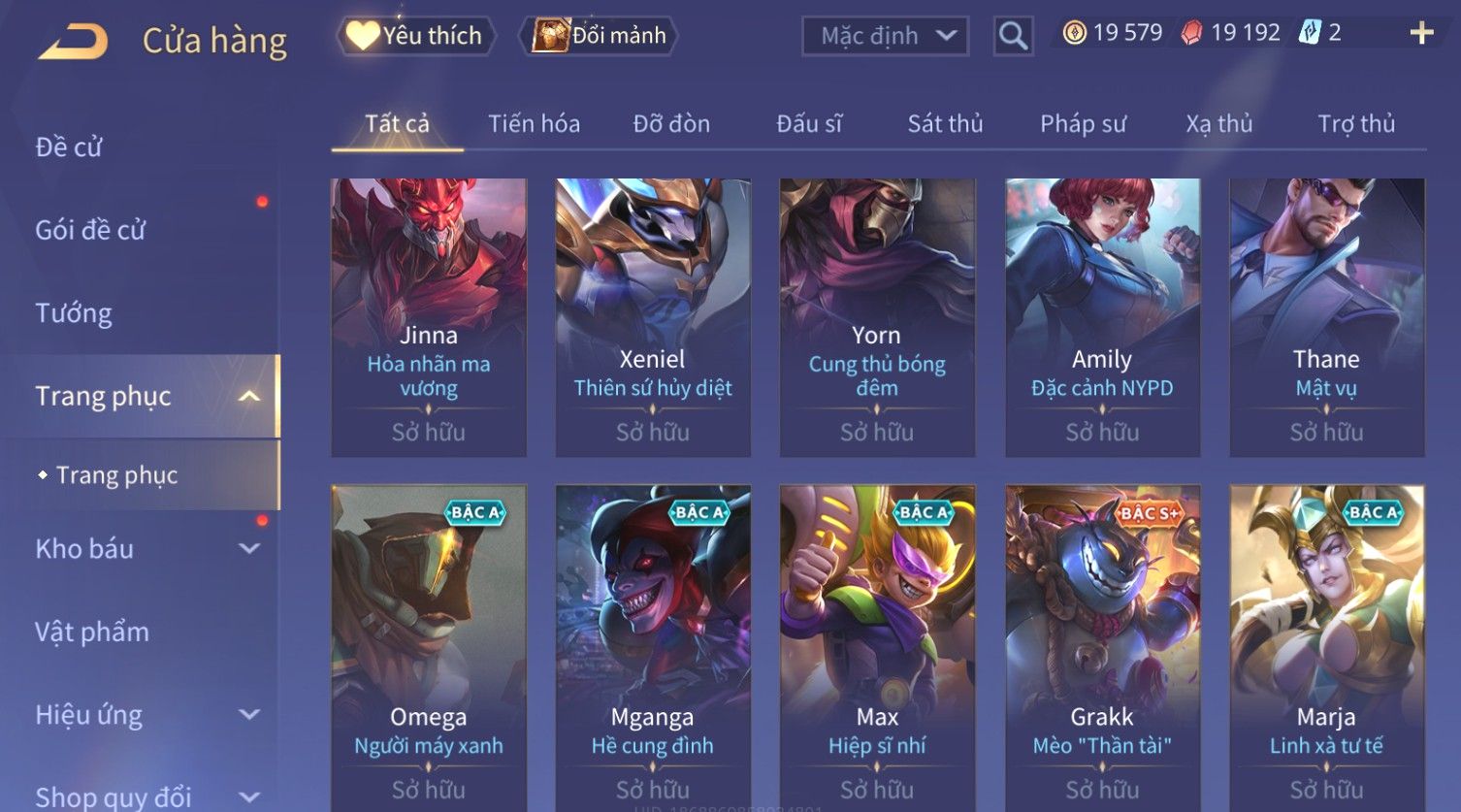Switch to the Pháp sư tab

1083,123
